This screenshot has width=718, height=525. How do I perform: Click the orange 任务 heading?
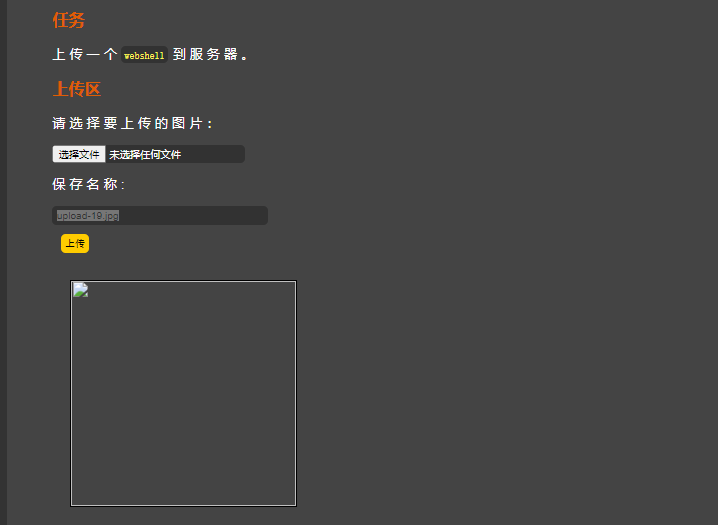[x=69, y=20]
